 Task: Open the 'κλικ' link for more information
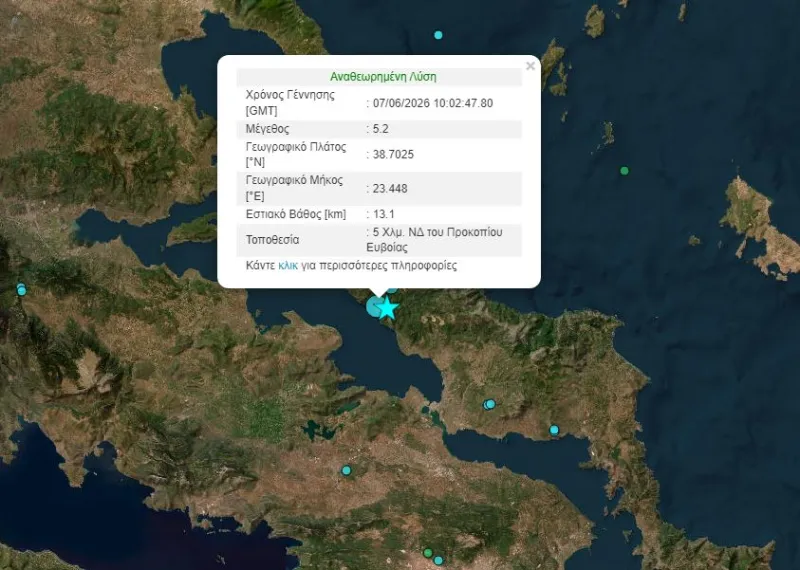click(288, 266)
